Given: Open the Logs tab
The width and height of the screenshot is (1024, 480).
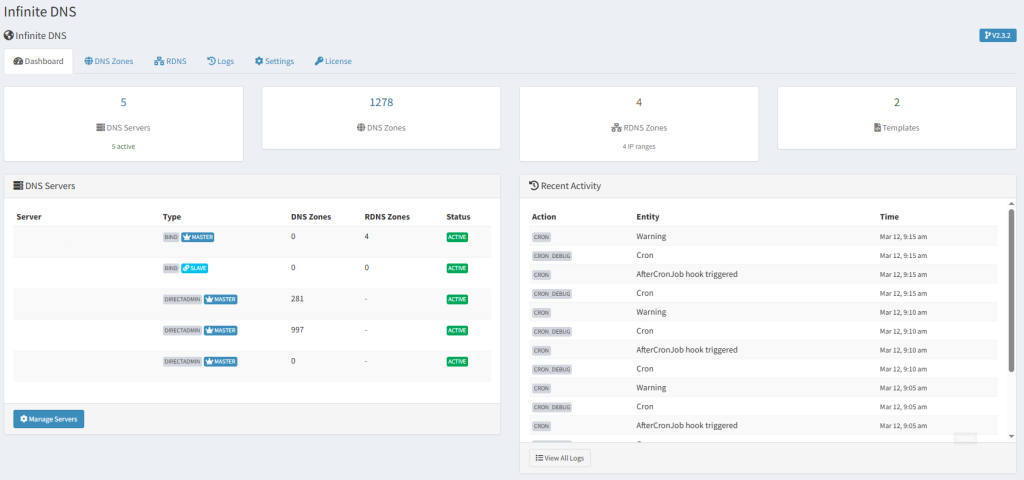Looking at the screenshot, I should pos(220,61).
